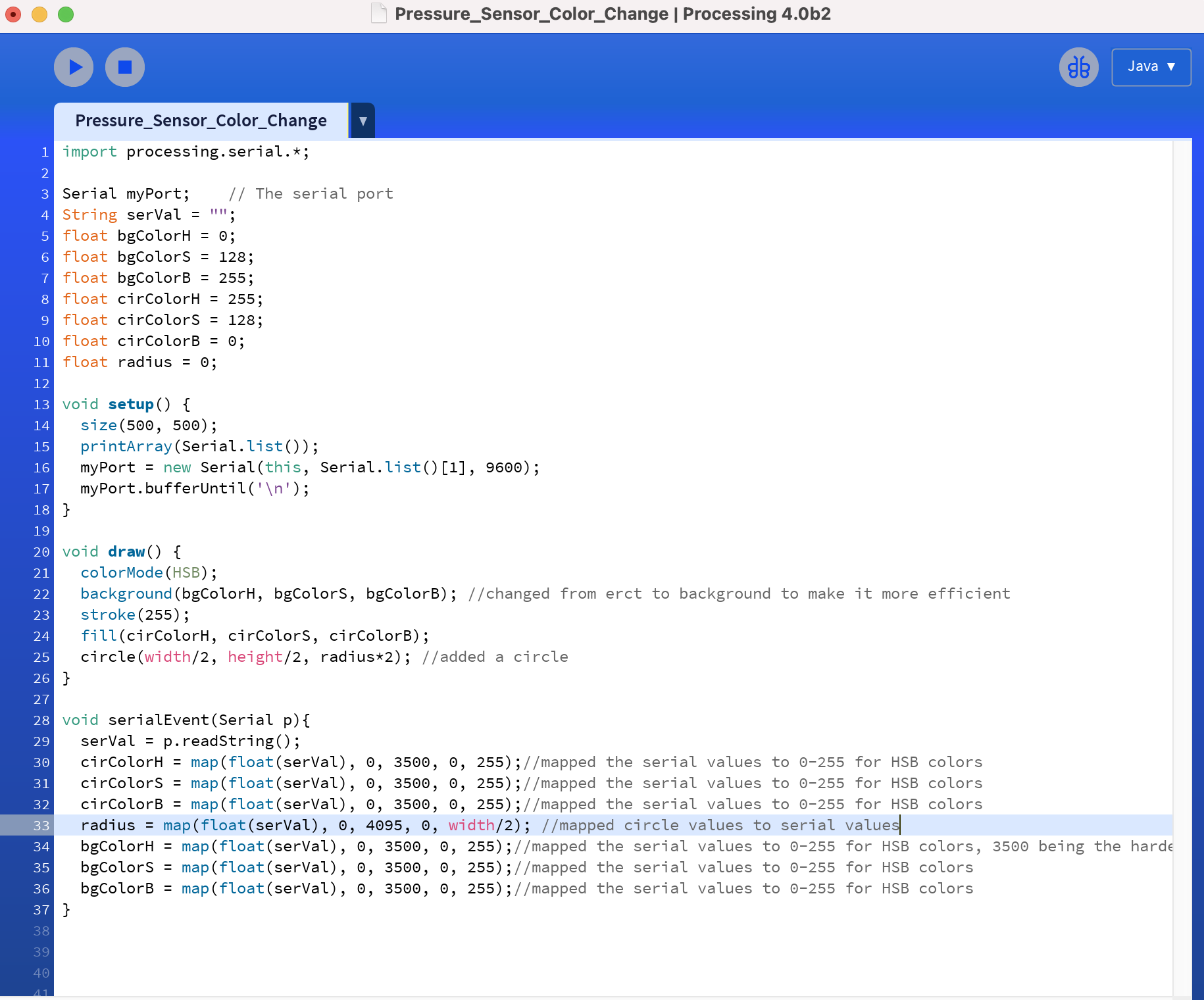Open the Java mode dropdown
Viewport: 1204px width, 1000px height.
pyautogui.click(x=1151, y=67)
